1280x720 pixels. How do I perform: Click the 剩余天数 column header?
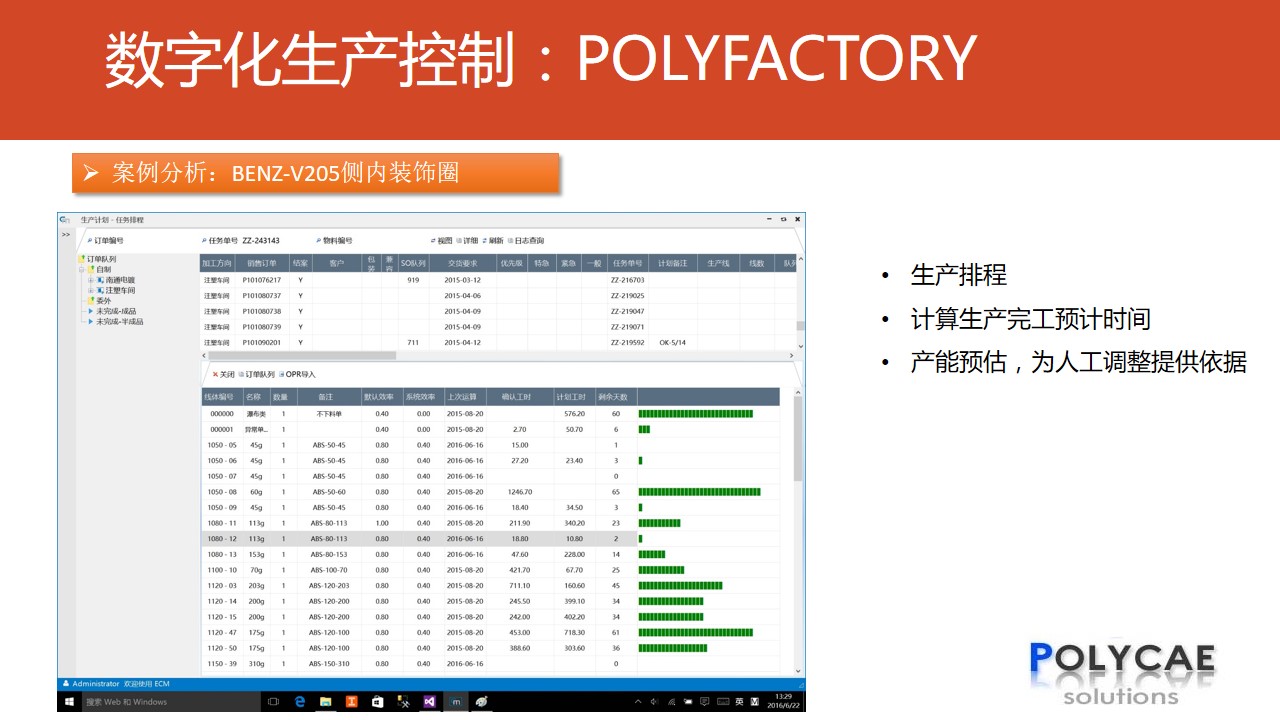615,397
